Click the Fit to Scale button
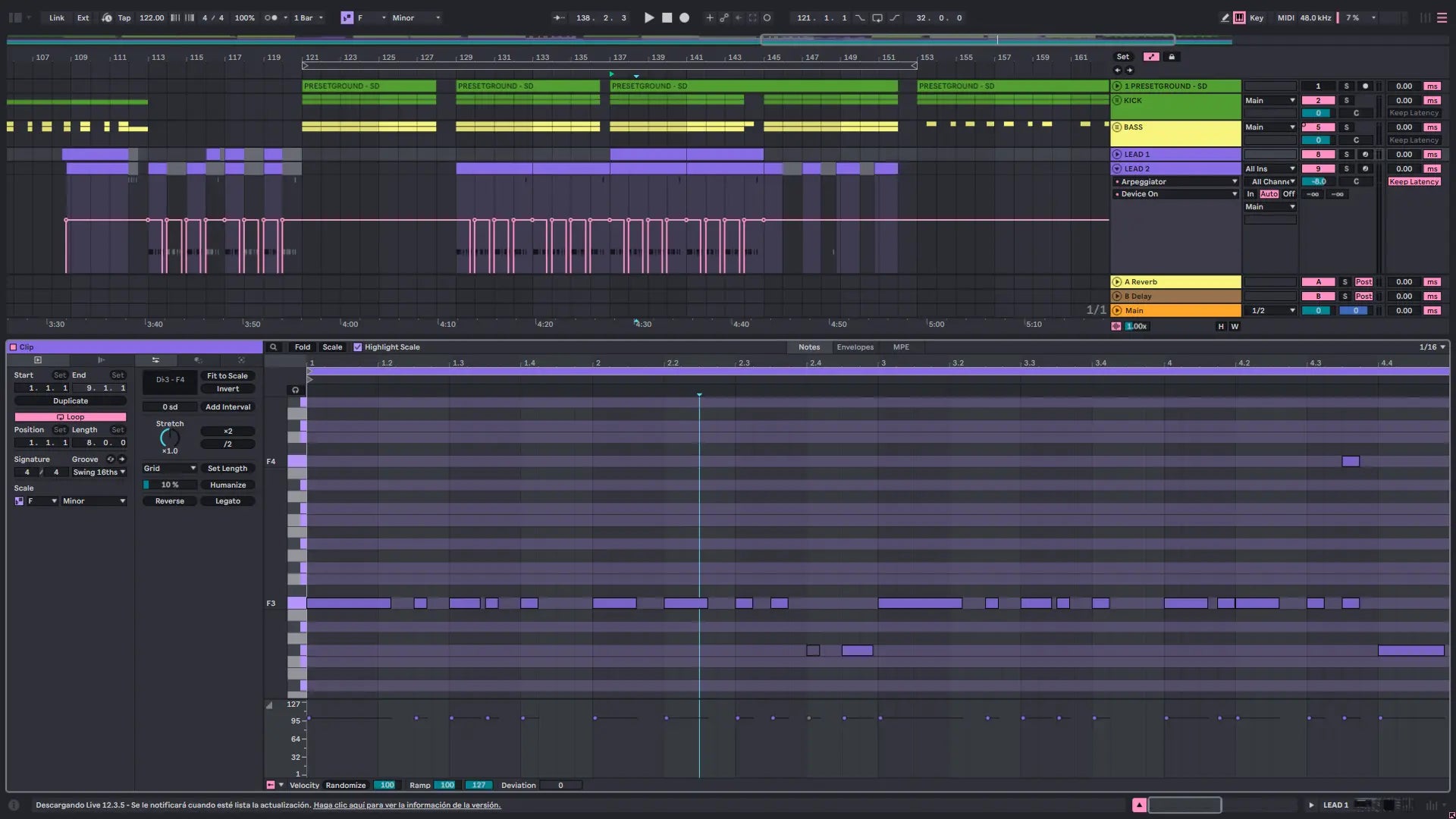Image resolution: width=1456 pixels, height=819 pixels. coord(227,376)
